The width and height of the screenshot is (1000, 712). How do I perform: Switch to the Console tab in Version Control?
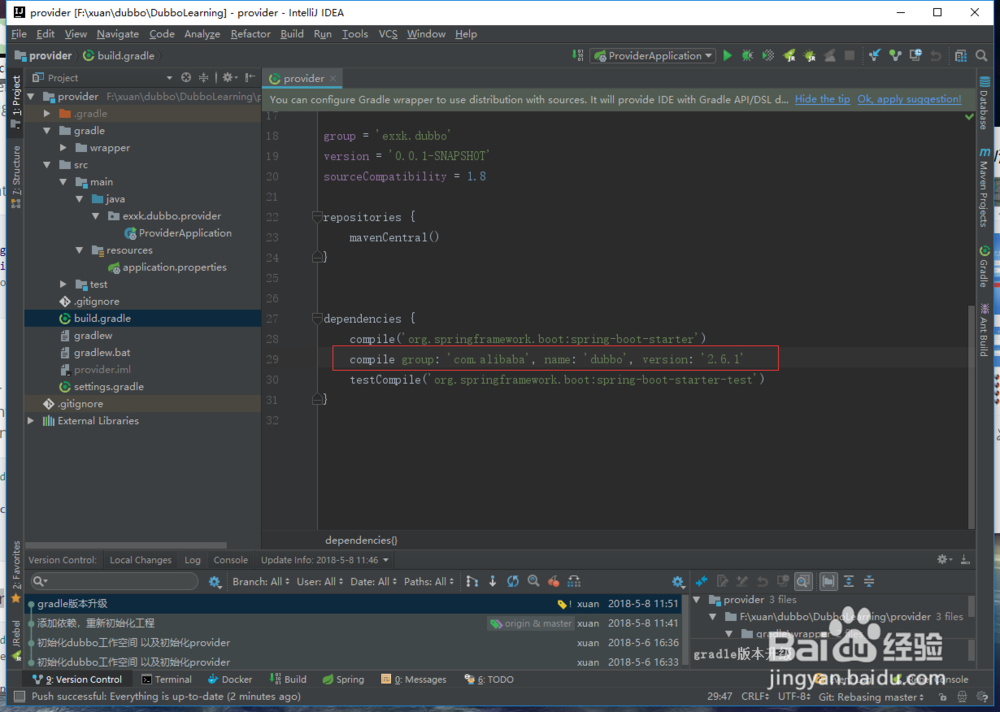[x=230, y=560]
